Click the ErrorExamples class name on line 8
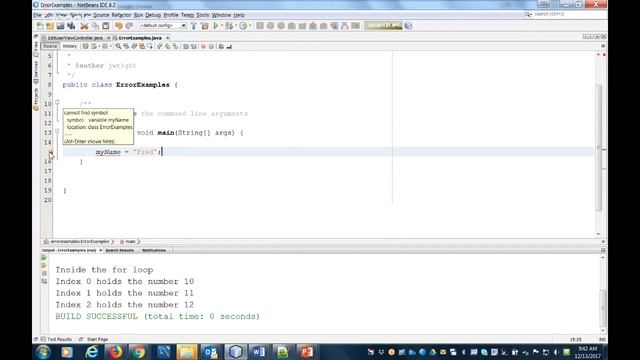Image resolution: width=640 pixels, height=360 pixels. [x=142, y=85]
